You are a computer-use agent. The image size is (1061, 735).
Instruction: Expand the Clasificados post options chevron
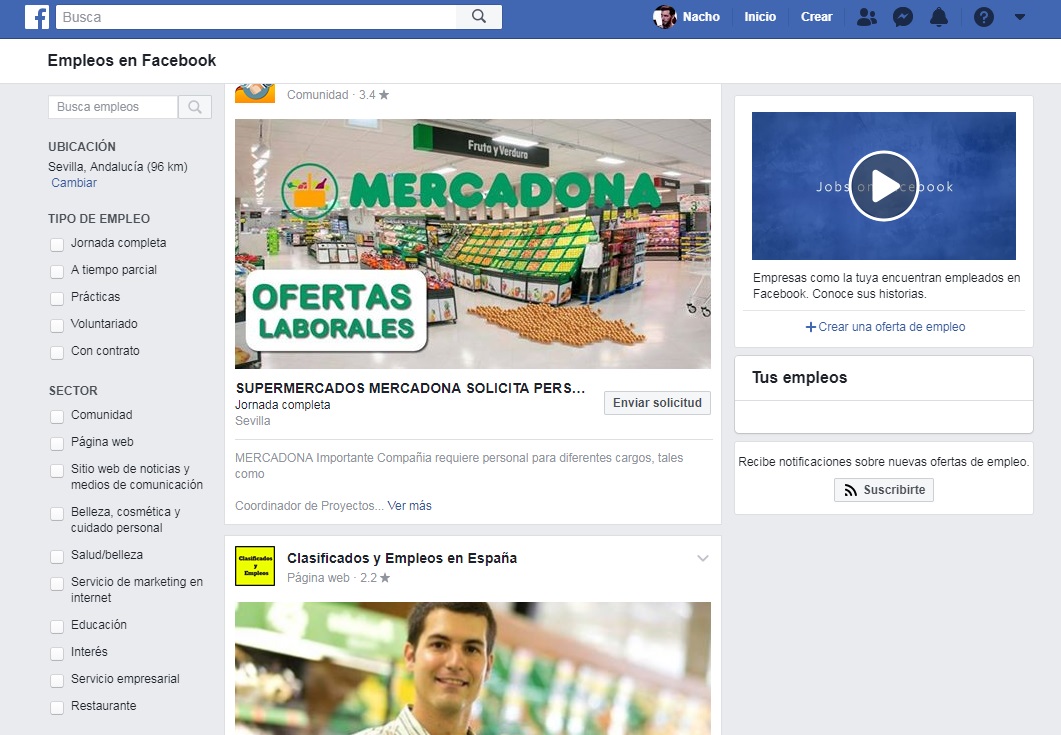tap(703, 558)
